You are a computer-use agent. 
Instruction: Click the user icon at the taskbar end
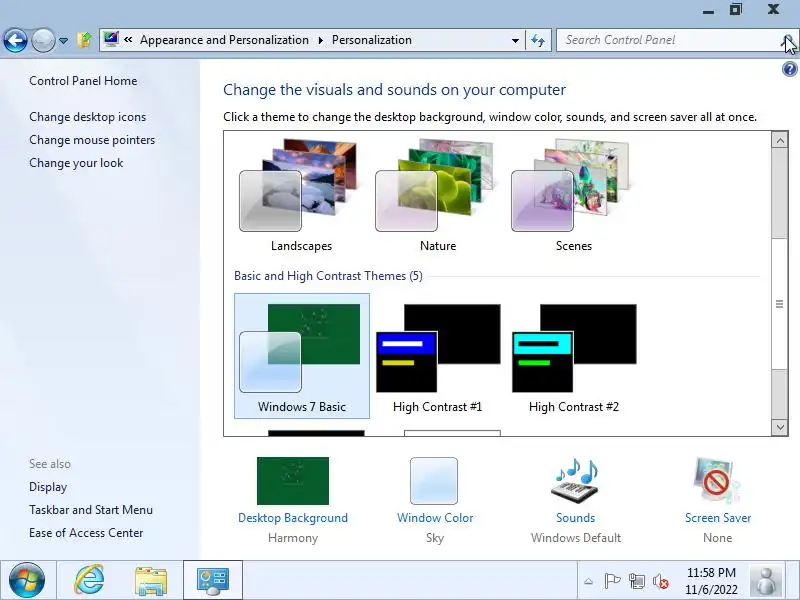[x=766, y=581]
